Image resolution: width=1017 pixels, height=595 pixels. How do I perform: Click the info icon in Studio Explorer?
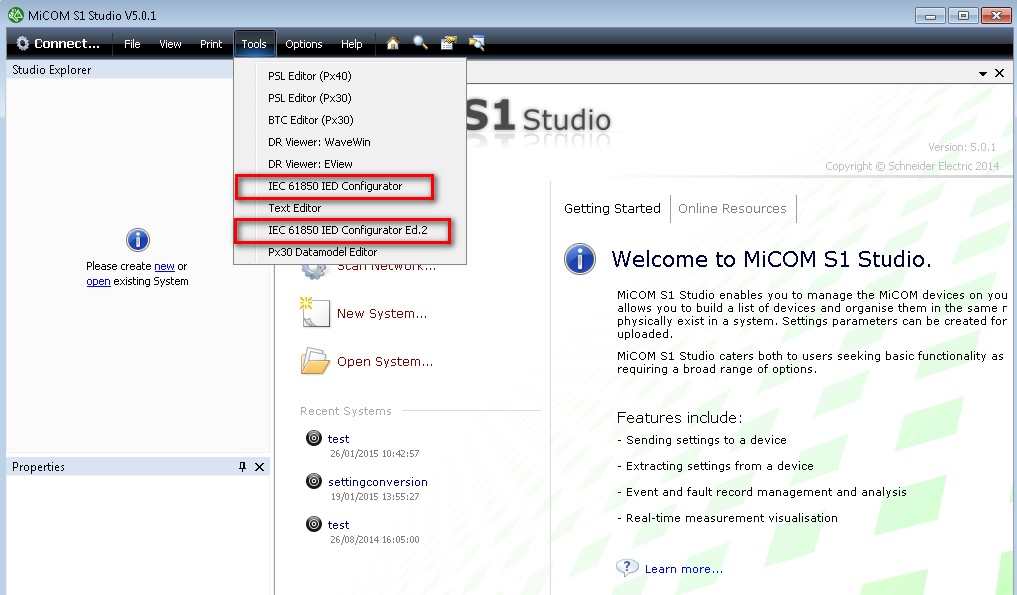pos(138,240)
